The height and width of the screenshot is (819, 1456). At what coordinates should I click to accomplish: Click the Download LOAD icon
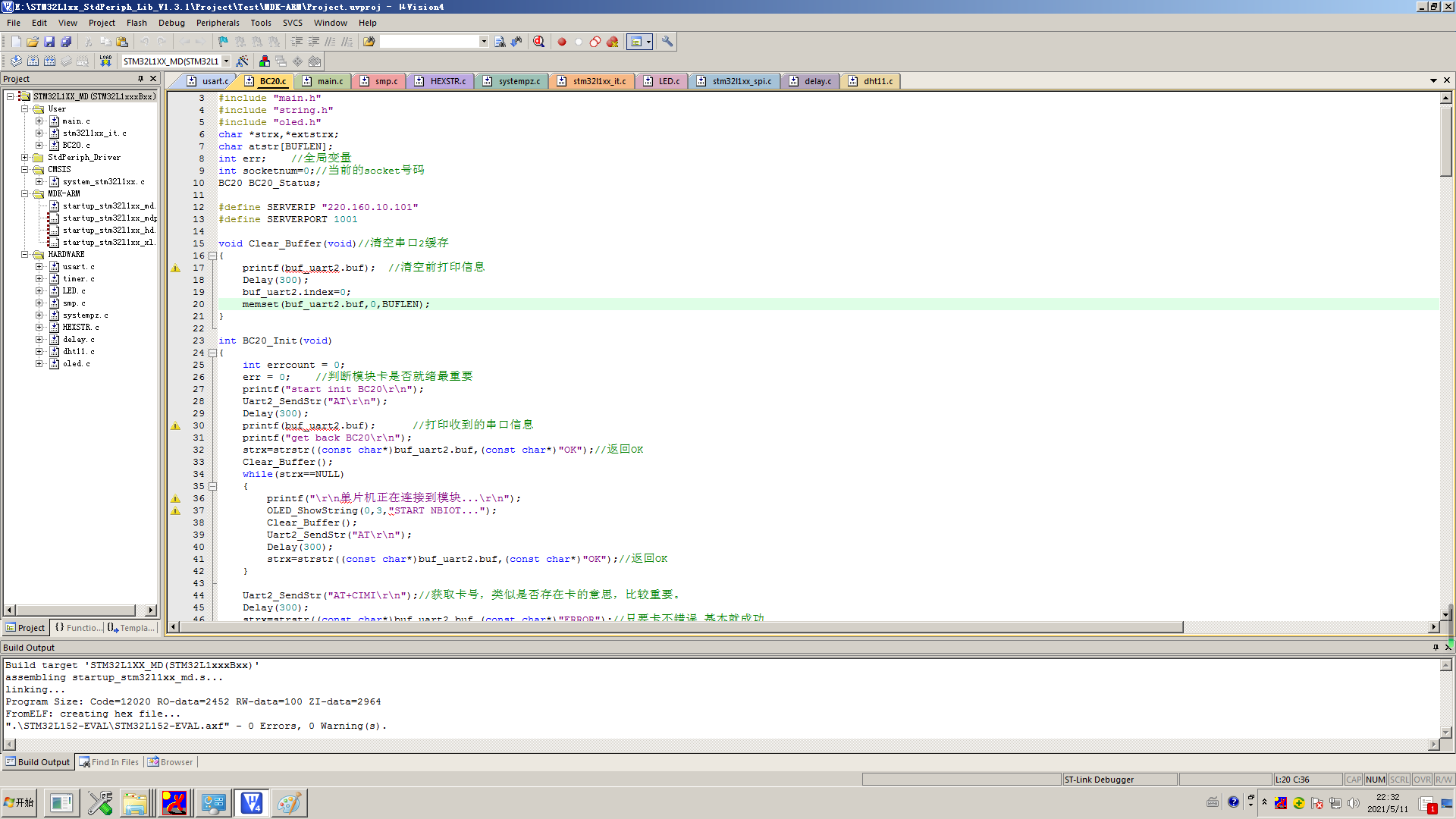105,61
